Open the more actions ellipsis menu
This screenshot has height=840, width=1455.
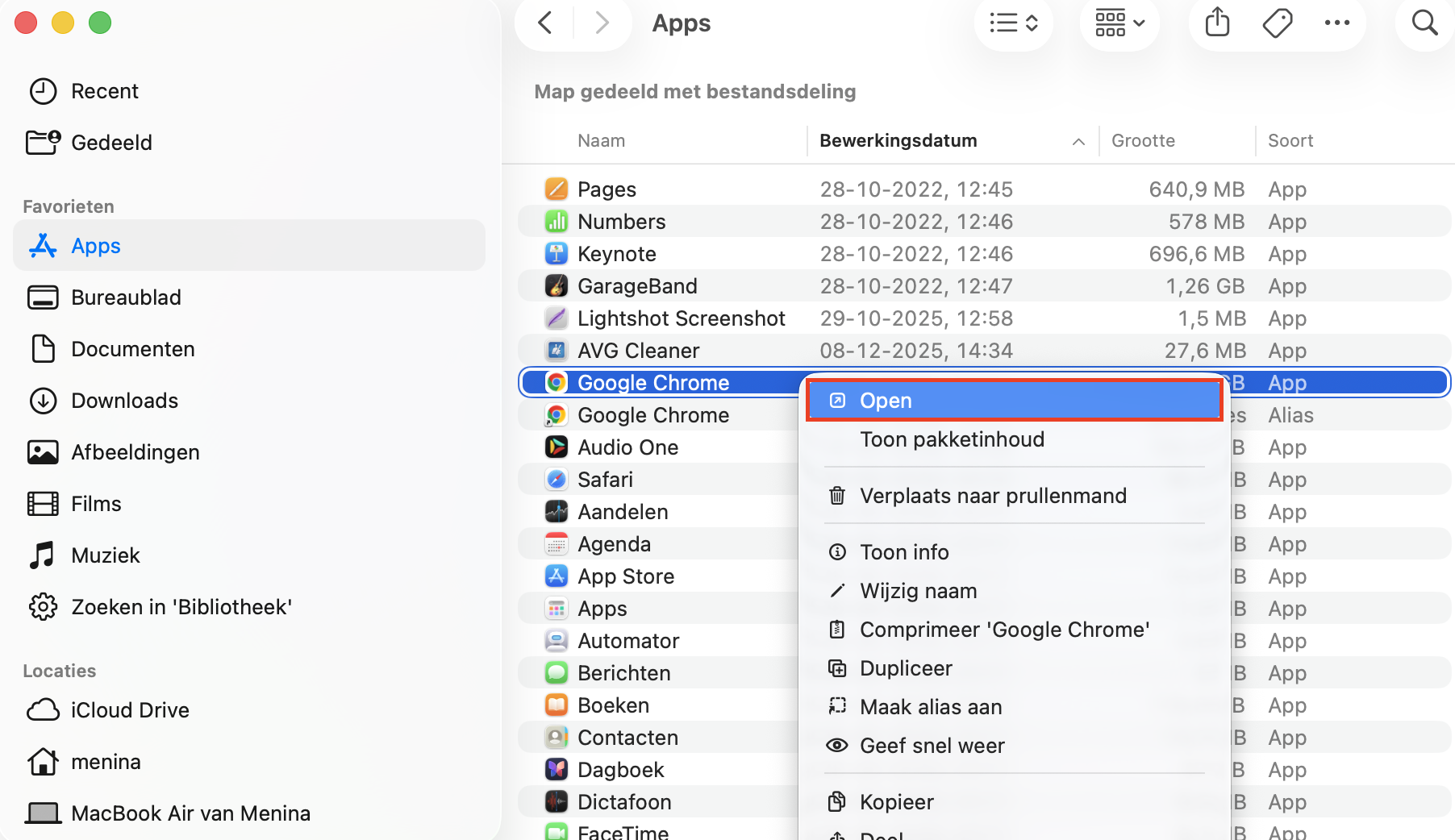coord(1336,23)
